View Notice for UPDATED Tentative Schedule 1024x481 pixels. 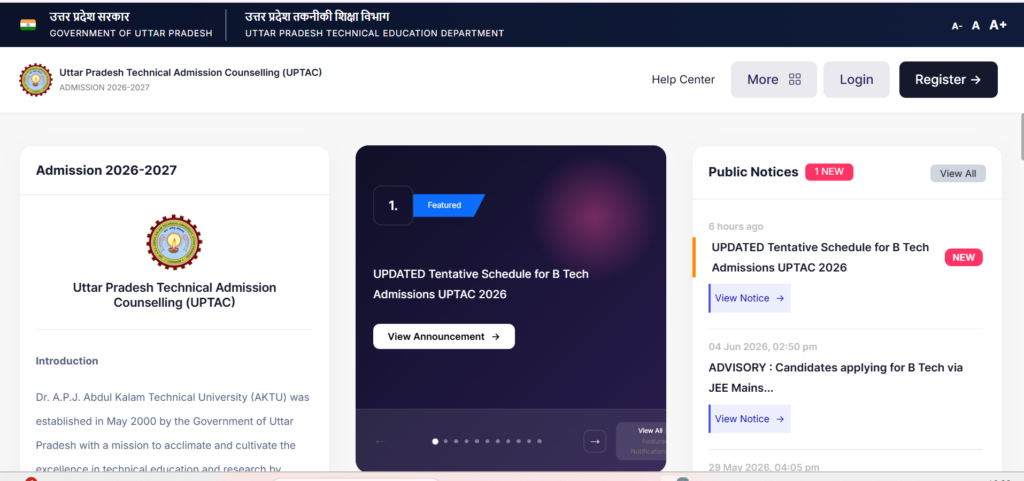750,298
